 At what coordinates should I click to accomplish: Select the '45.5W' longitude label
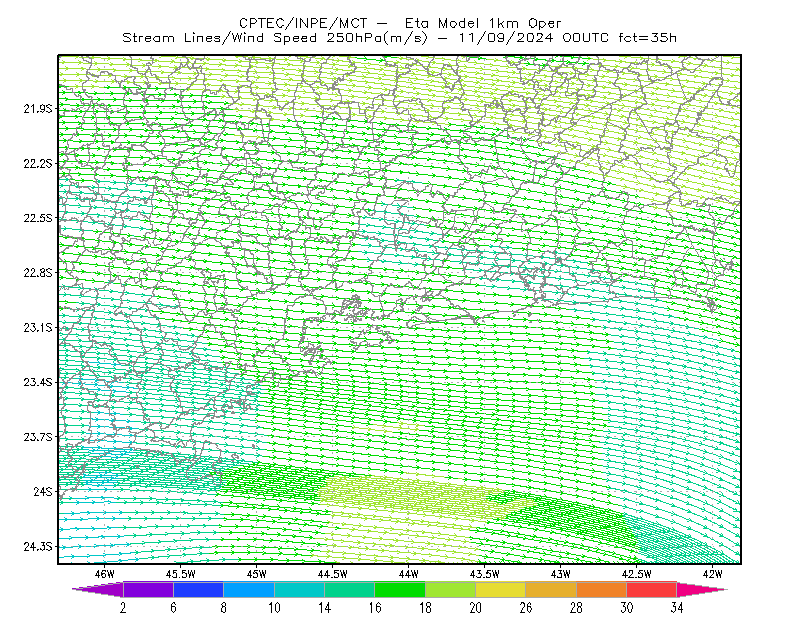point(181,574)
